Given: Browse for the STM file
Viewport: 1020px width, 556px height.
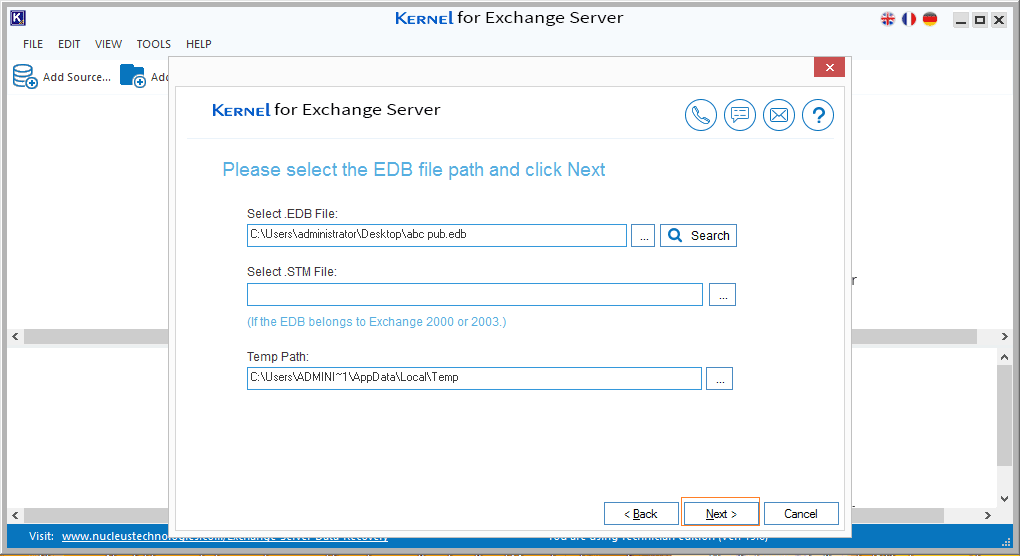Looking at the screenshot, I should click(x=722, y=295).
